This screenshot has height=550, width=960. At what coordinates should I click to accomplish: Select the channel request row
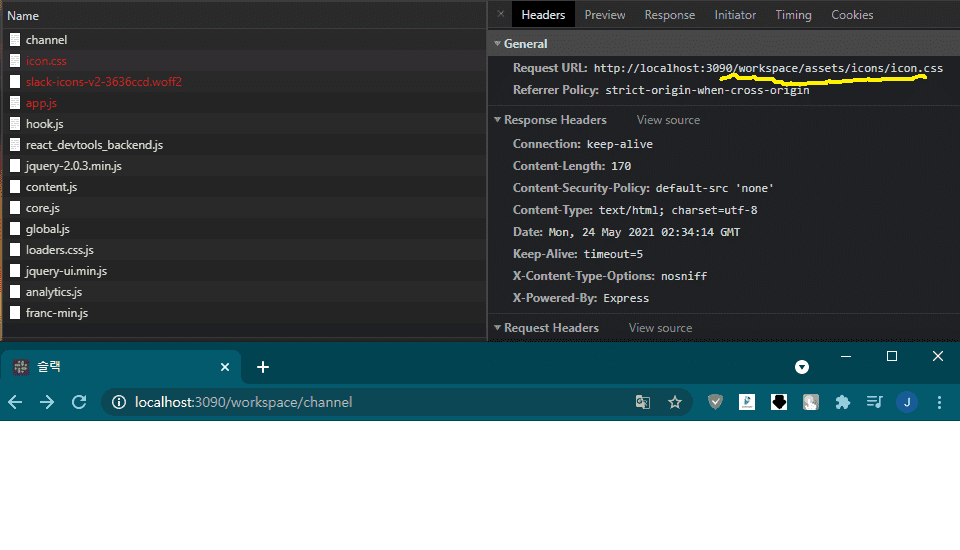tap(244, 40)
